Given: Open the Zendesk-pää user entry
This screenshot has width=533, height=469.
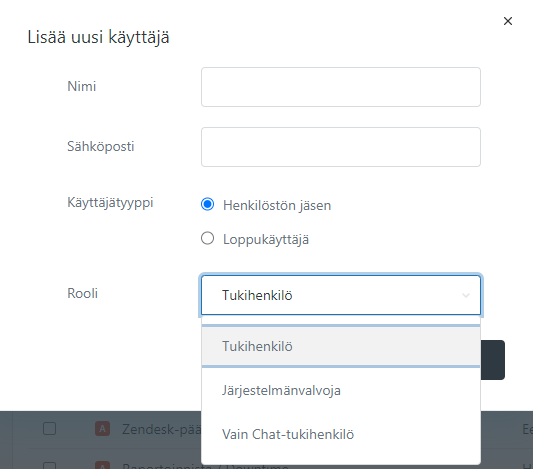Looking at the screenshot, I should click(x=161, y=429).
